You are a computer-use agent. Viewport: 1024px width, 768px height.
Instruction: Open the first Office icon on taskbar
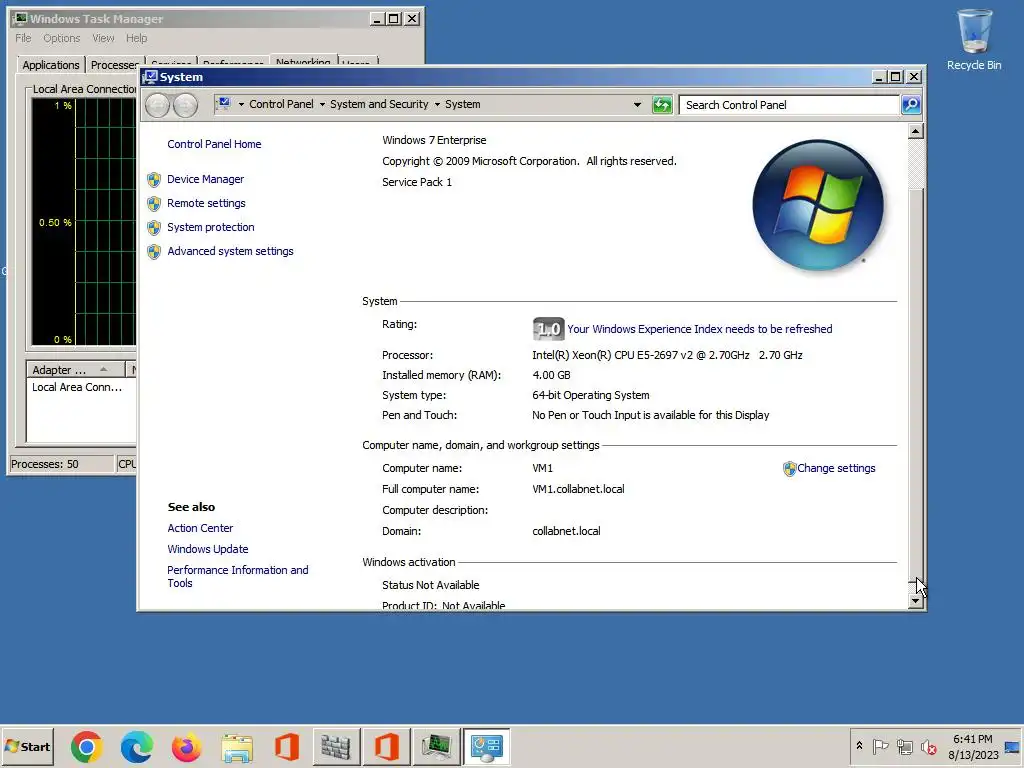[x=286, y=747]
